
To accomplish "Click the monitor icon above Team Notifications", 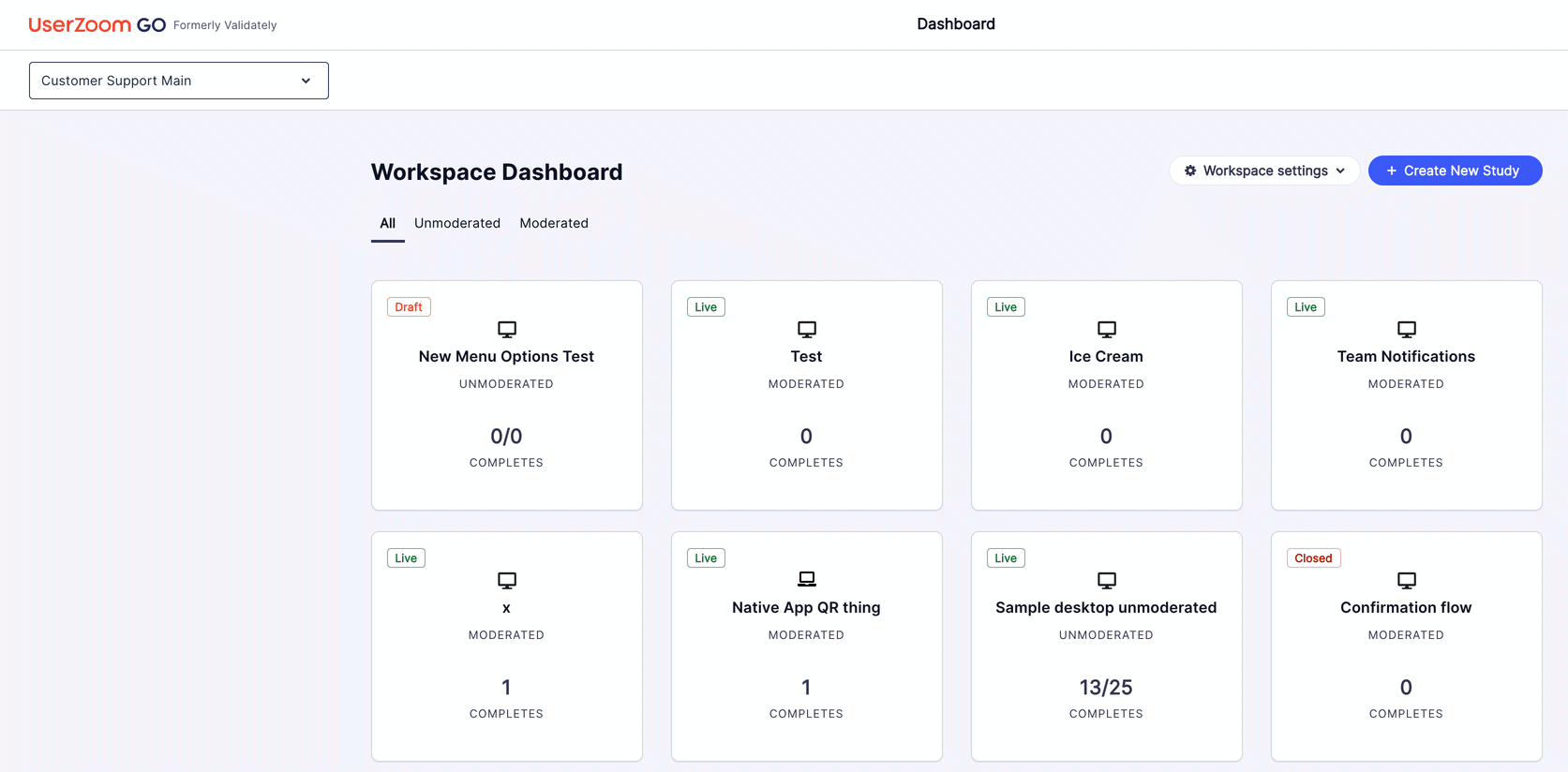I will (1407, 329).
